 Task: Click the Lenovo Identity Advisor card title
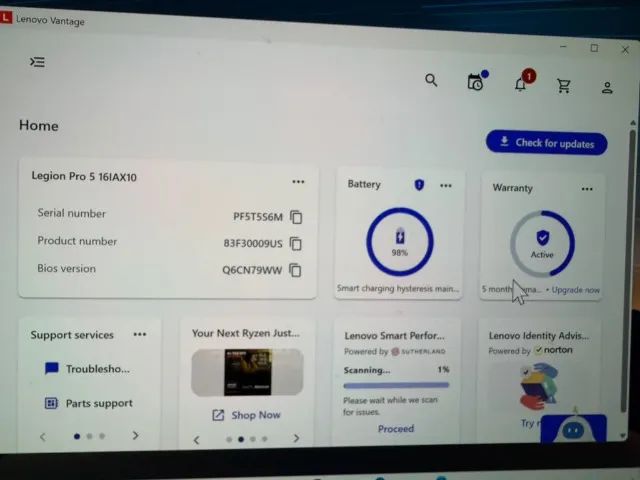tap(539, 336)
